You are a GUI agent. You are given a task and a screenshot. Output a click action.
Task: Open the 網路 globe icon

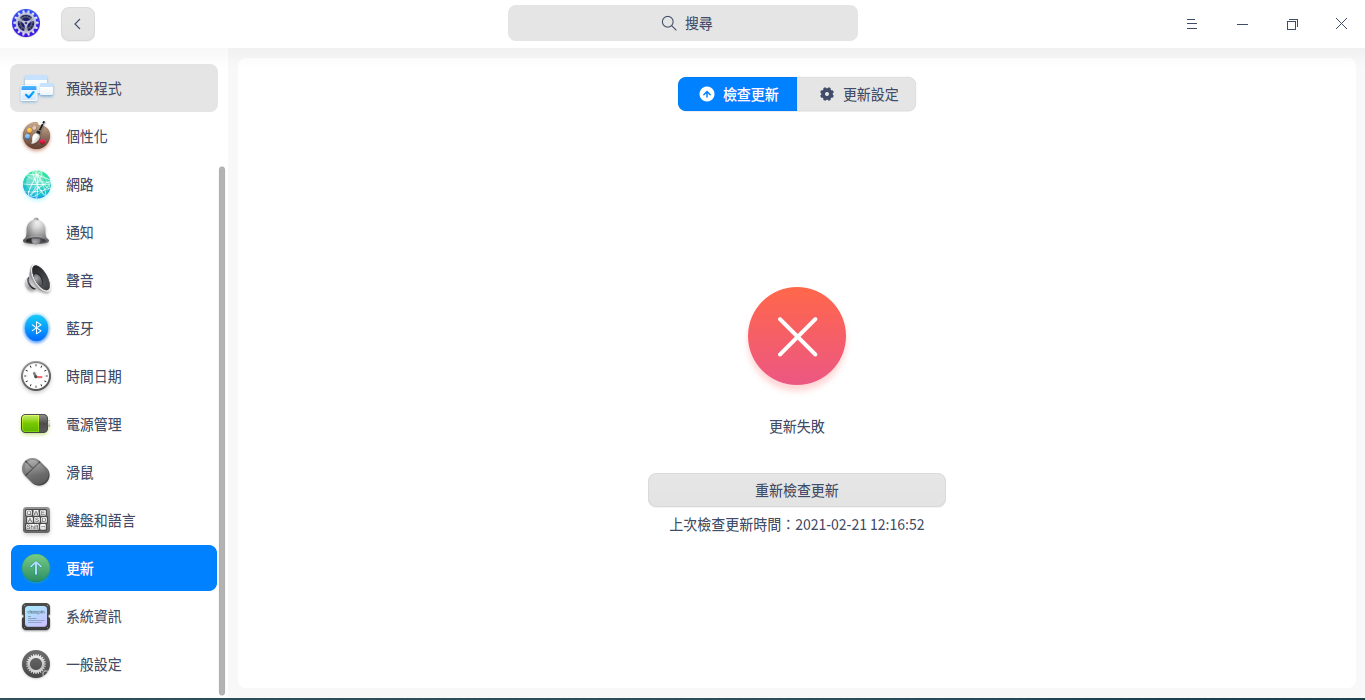pyautogui.click(x=37, y=185)
